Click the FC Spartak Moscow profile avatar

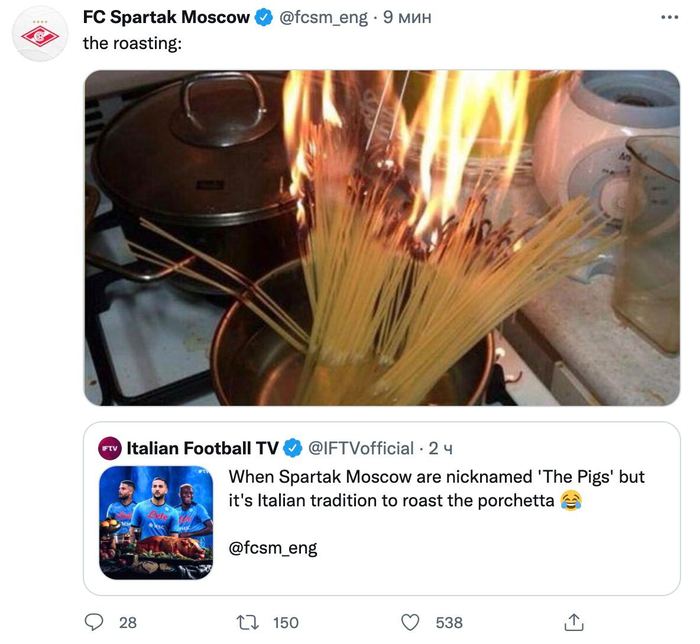pos(41,37)
